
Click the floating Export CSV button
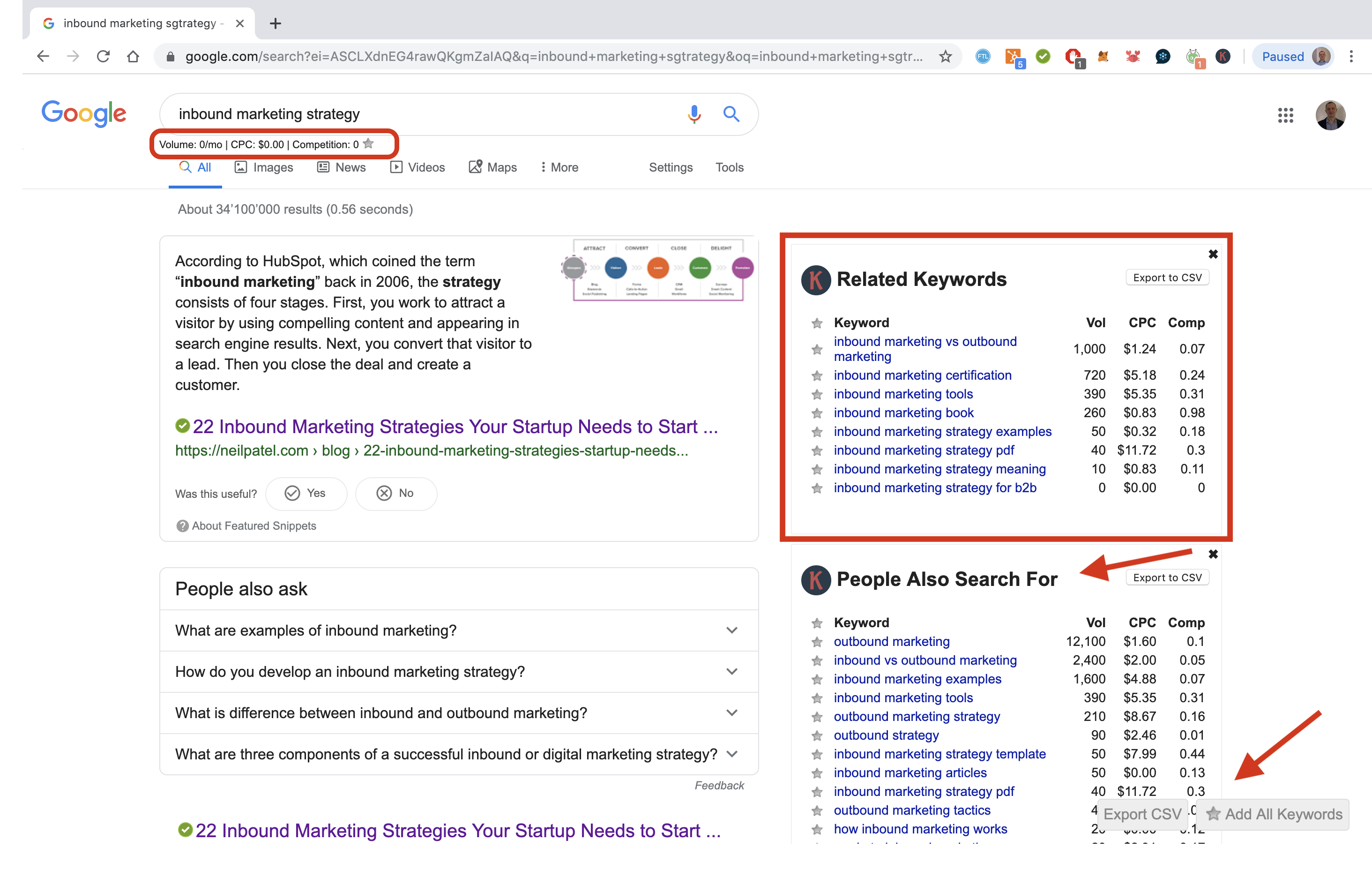point(1142,814)
